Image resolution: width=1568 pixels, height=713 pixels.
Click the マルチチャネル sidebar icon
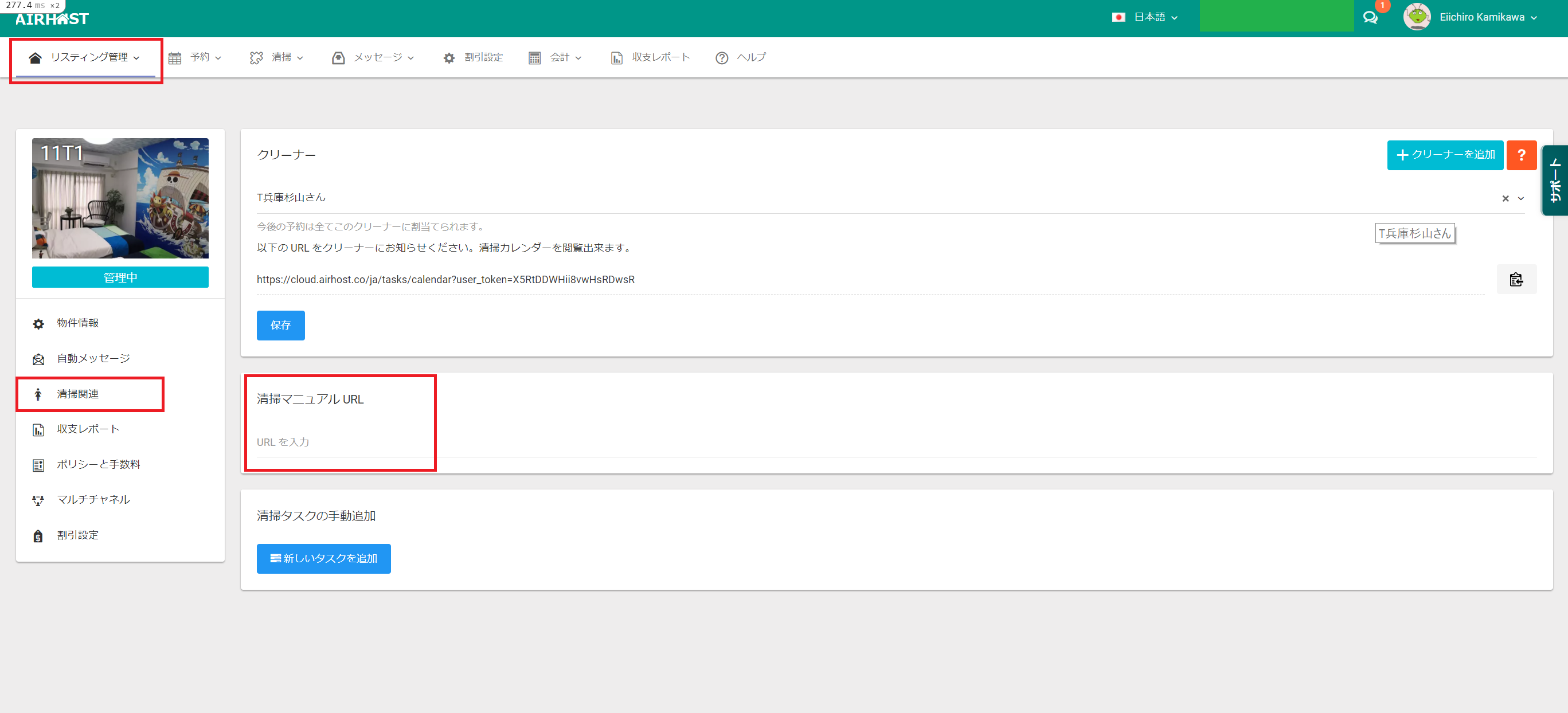click(38, 500)
